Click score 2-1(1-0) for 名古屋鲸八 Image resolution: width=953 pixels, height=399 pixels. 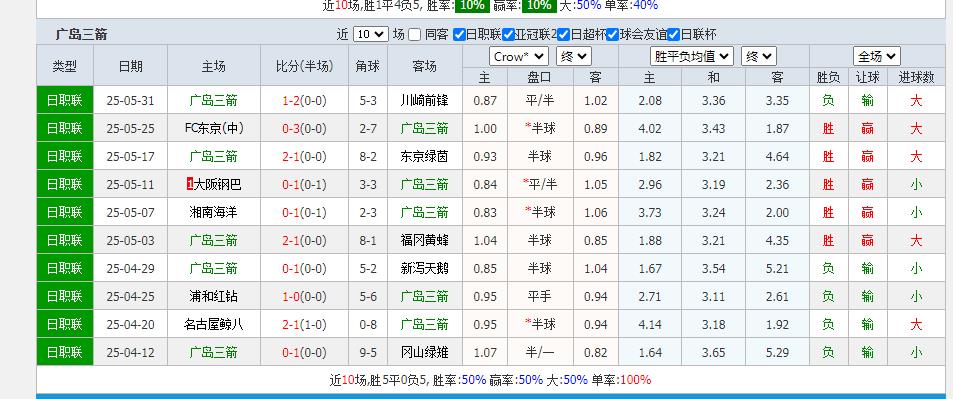(304, 324)
